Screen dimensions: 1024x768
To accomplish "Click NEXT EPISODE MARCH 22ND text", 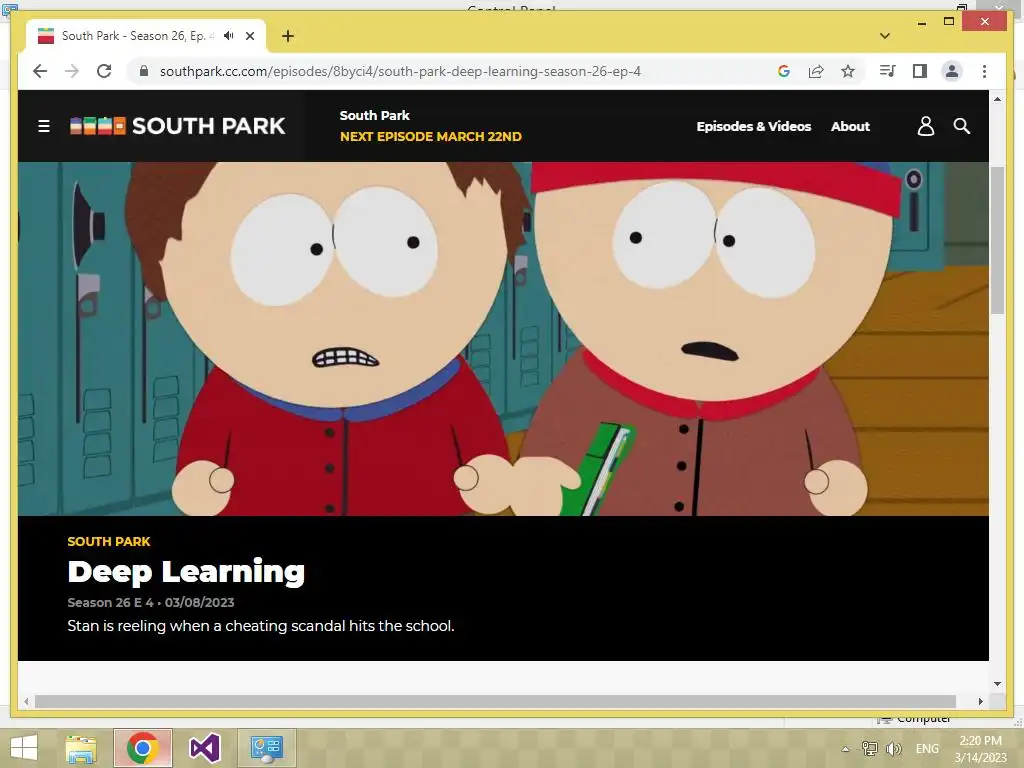I will (x=431, y=136).
